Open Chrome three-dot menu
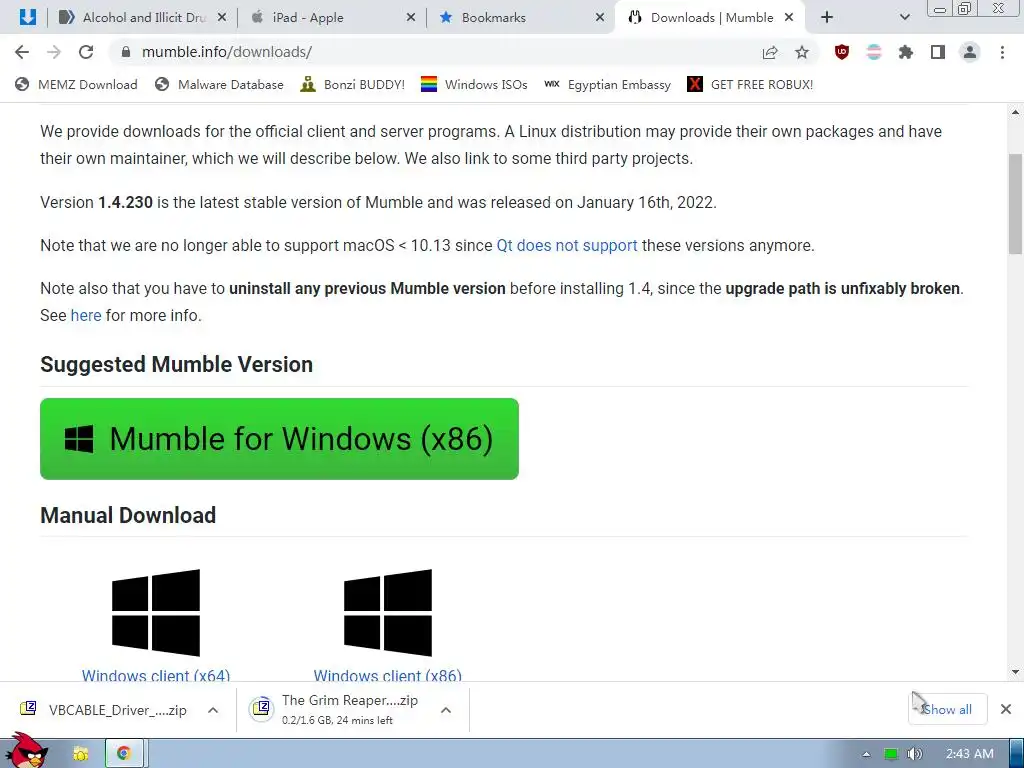The width and height of the screenshot is (1024, 768). [1002, 52]
